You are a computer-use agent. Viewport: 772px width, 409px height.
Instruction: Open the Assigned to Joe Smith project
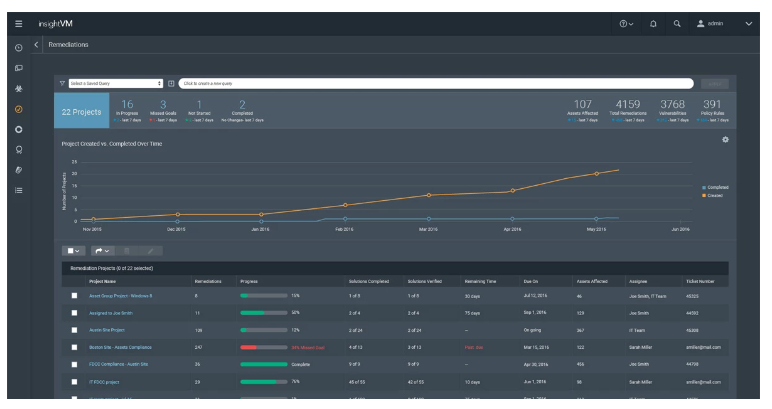(111, 313)
